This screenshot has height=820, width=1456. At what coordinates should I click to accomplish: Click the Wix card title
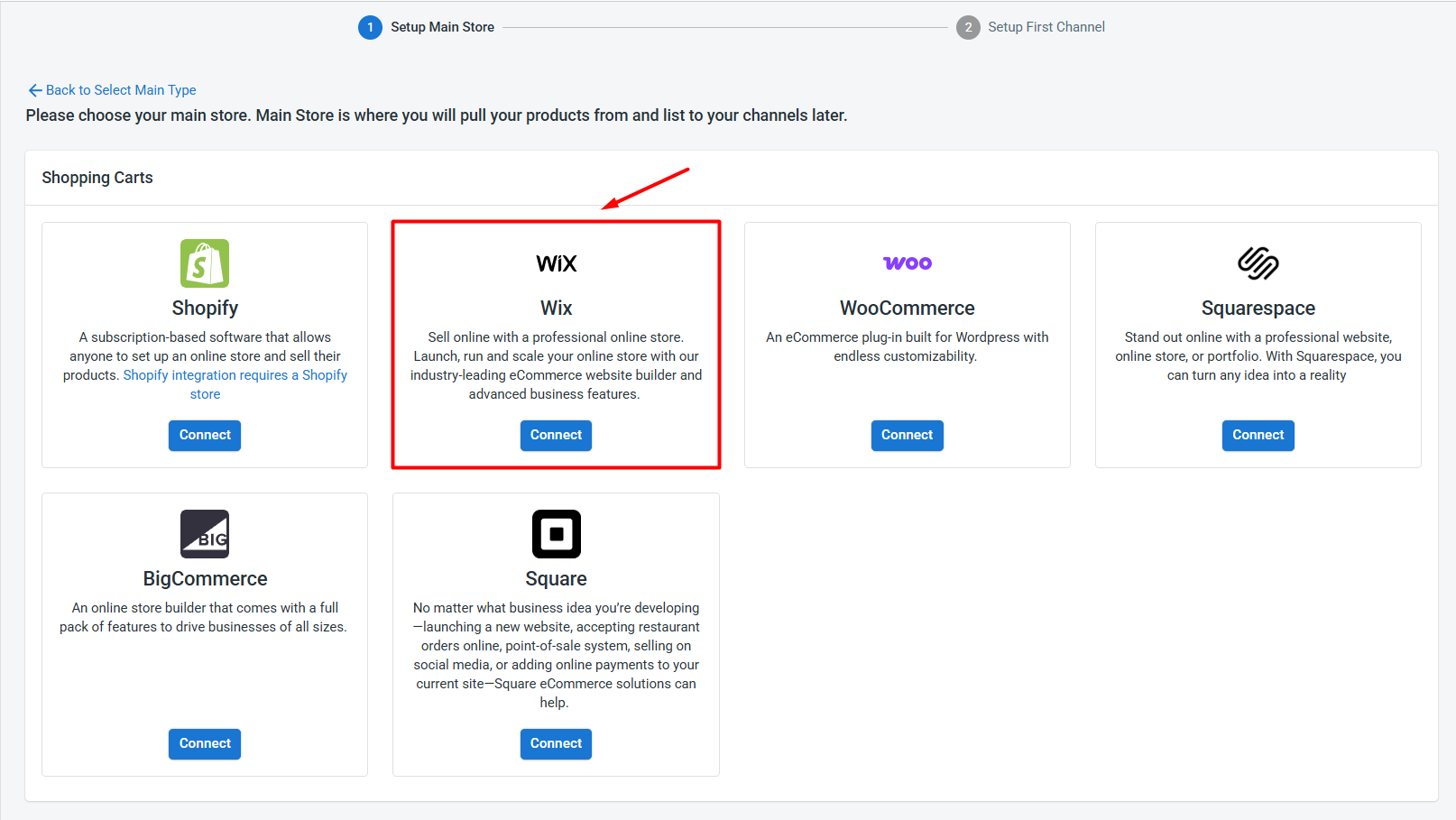click(556, 308)
